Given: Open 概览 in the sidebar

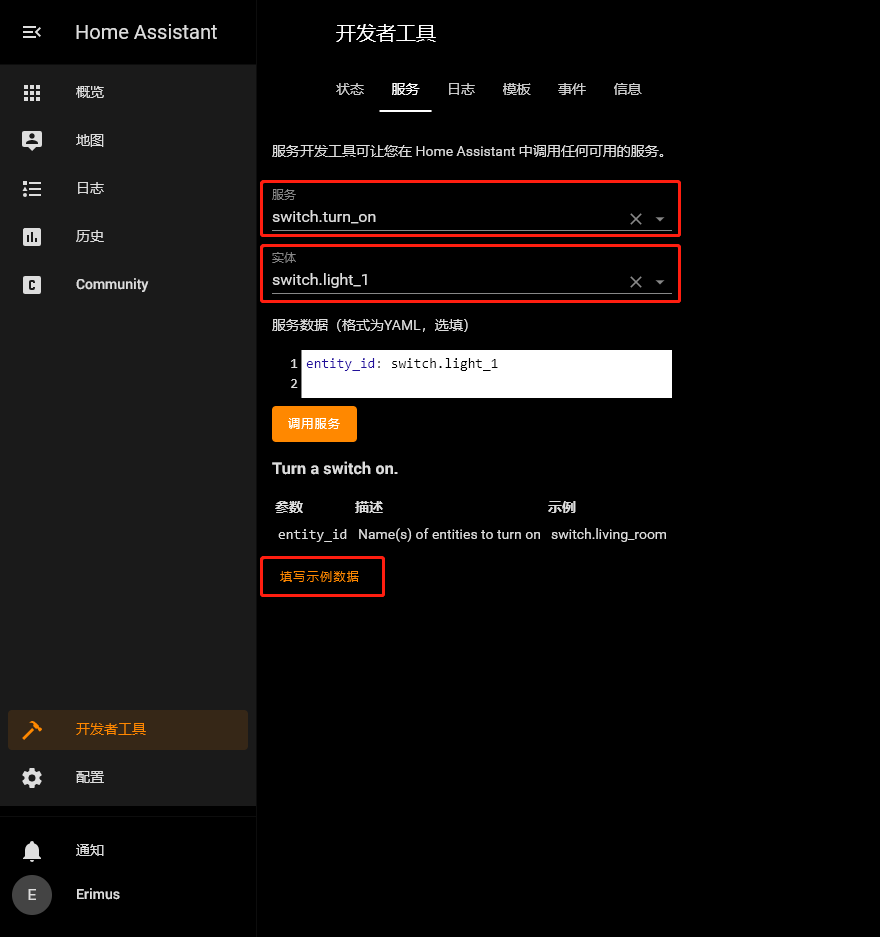Looking at the screenshot, I should [x=128, y=93].
